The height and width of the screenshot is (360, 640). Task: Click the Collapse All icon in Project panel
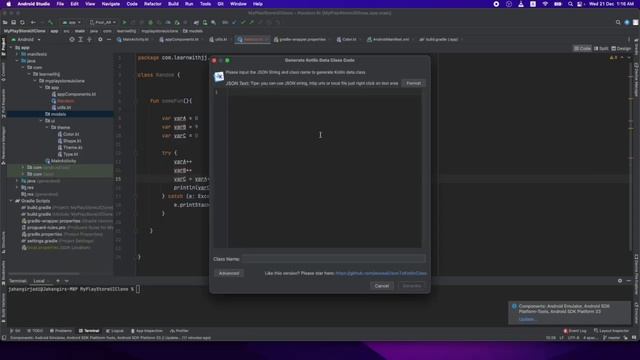[89, 40]
